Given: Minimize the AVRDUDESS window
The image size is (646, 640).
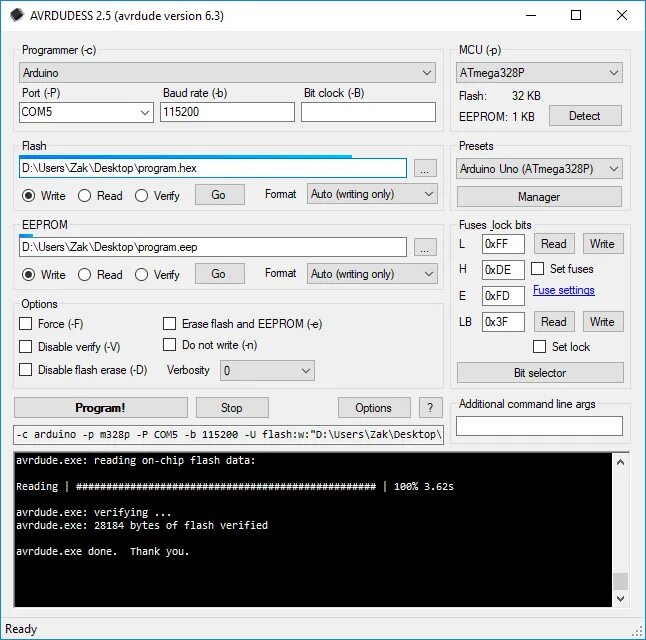Looking at the screenshot, I should point(531,15).
